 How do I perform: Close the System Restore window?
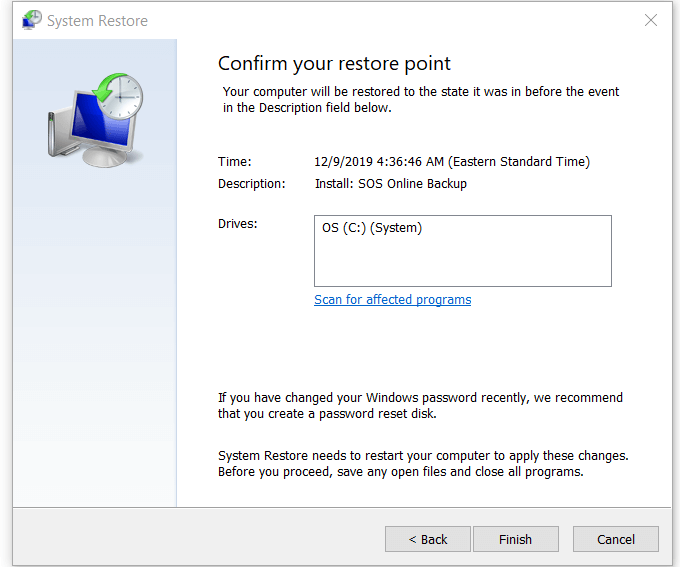(x=651, y=20)
